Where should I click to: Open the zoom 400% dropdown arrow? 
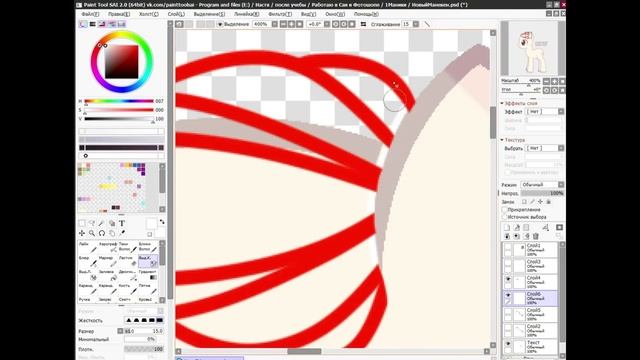[274, 24]
